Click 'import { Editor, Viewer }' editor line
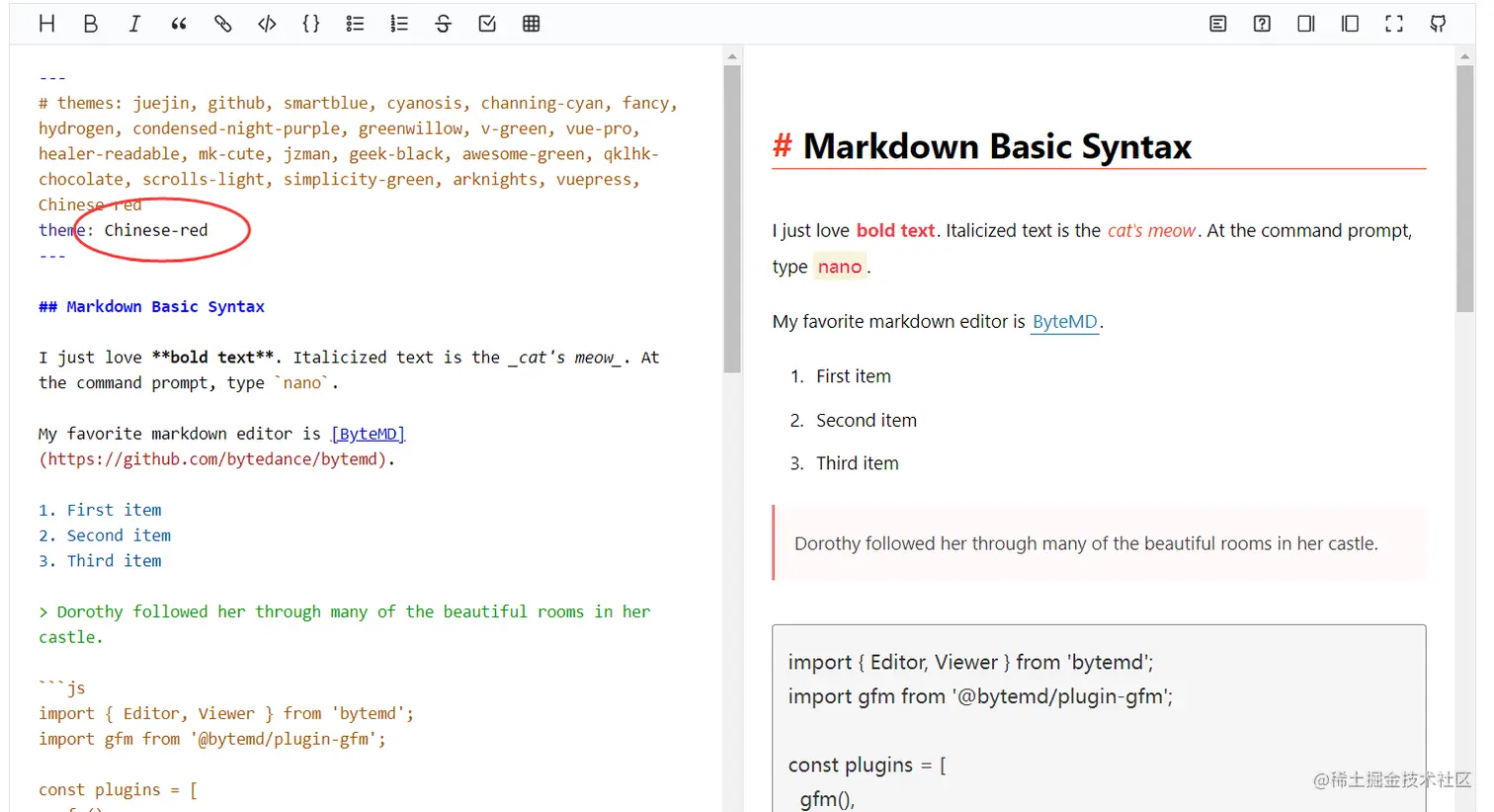1494x812 pixels. point(226,713)
